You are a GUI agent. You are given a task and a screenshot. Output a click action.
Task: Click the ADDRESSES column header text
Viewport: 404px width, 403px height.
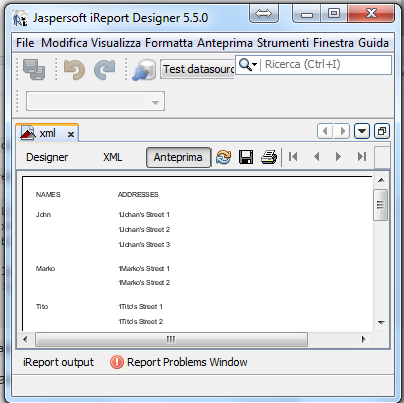tap(138, 195)
